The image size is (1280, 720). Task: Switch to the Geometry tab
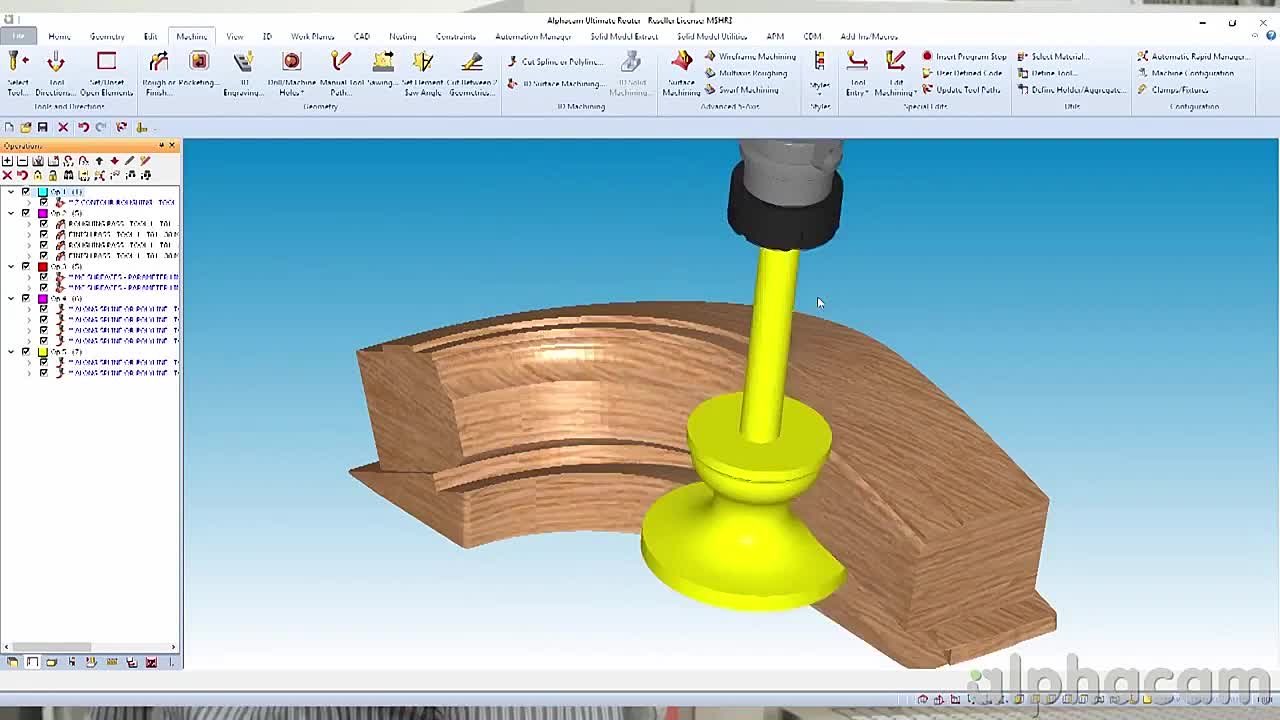pyautogui.click(x=107, y=36)
